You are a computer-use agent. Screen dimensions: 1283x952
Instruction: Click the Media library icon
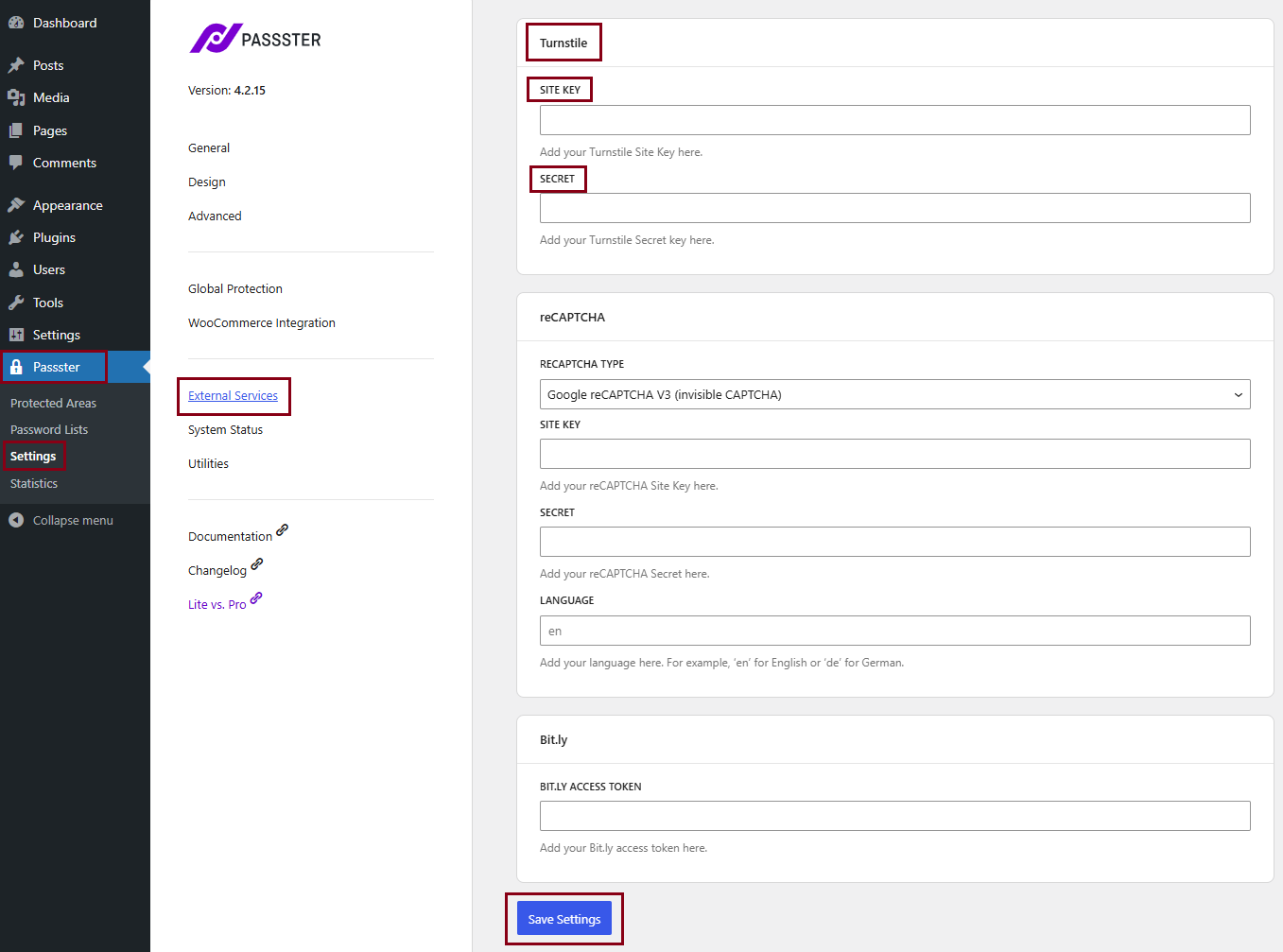(16, 97)
